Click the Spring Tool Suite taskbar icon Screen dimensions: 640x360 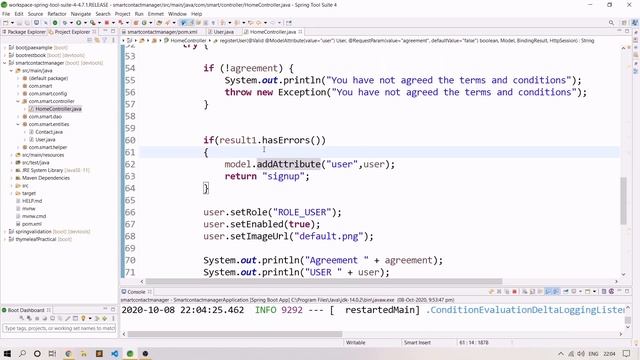tap(130, 353)
